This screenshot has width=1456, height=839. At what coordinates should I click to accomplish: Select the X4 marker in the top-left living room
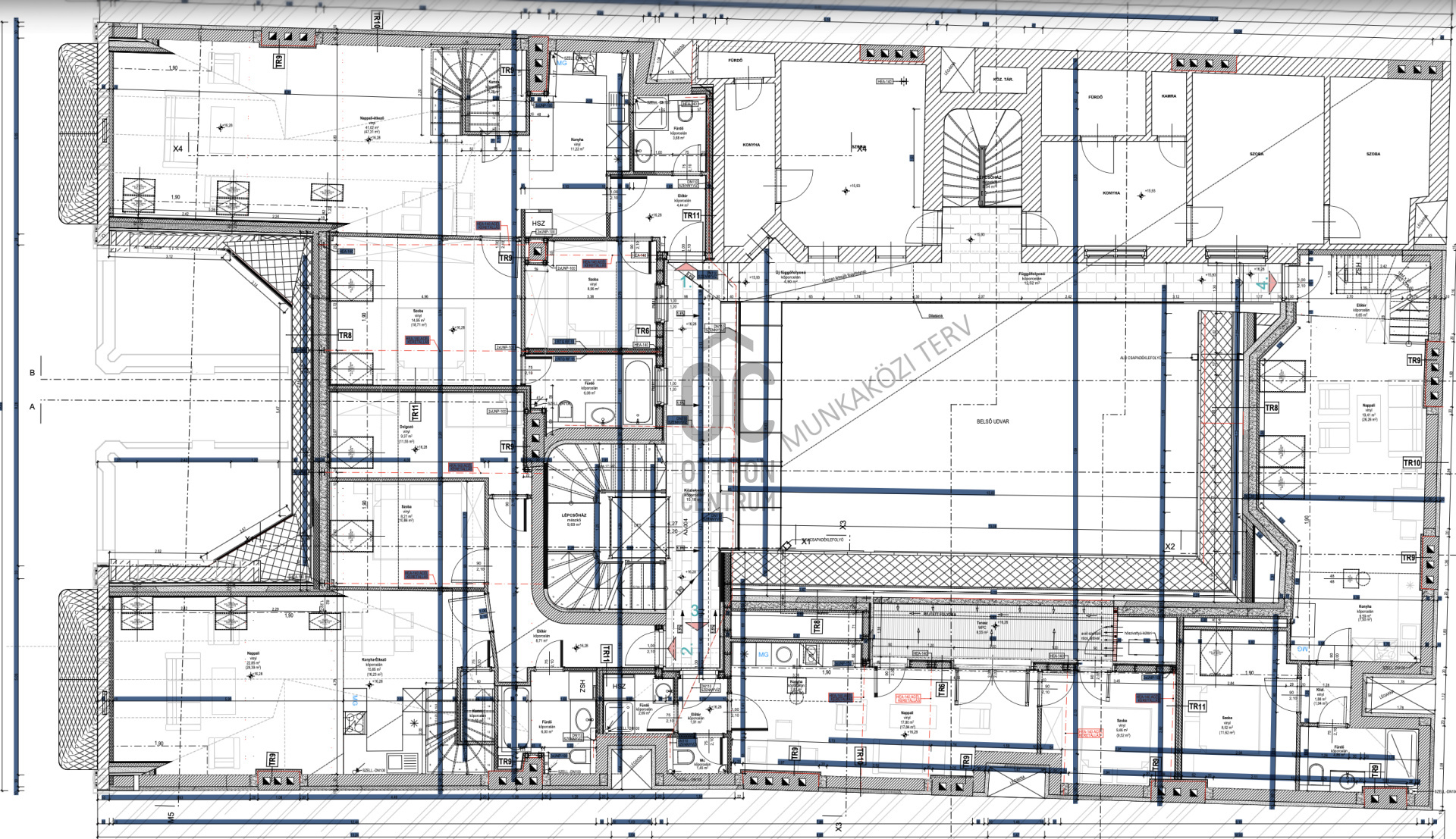[177, 149]
